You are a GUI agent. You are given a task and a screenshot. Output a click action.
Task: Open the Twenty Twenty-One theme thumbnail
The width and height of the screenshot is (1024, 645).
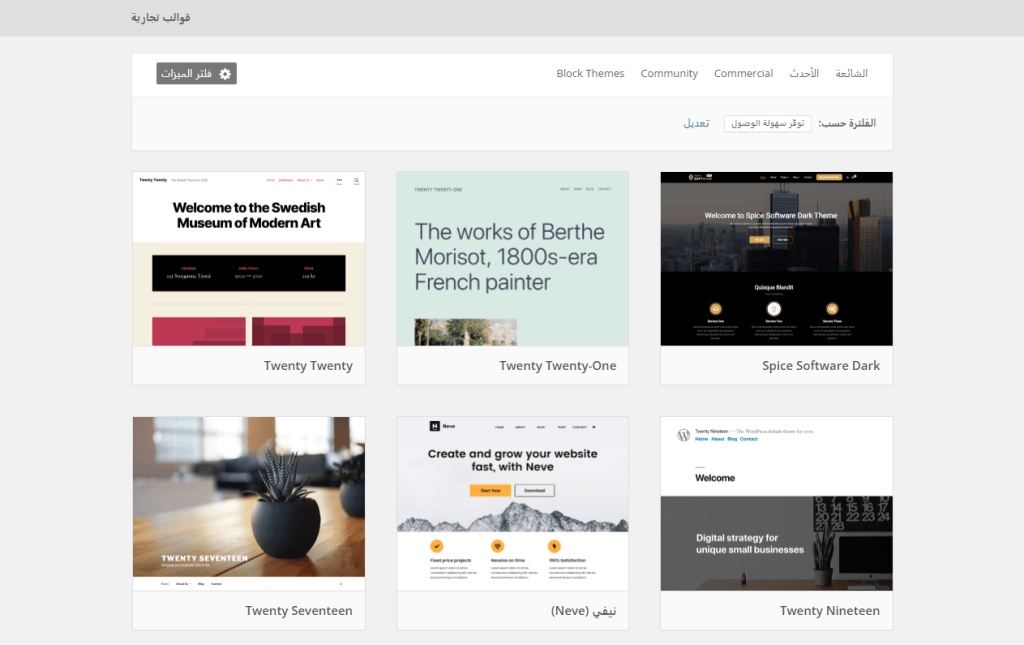click(513, 259)
